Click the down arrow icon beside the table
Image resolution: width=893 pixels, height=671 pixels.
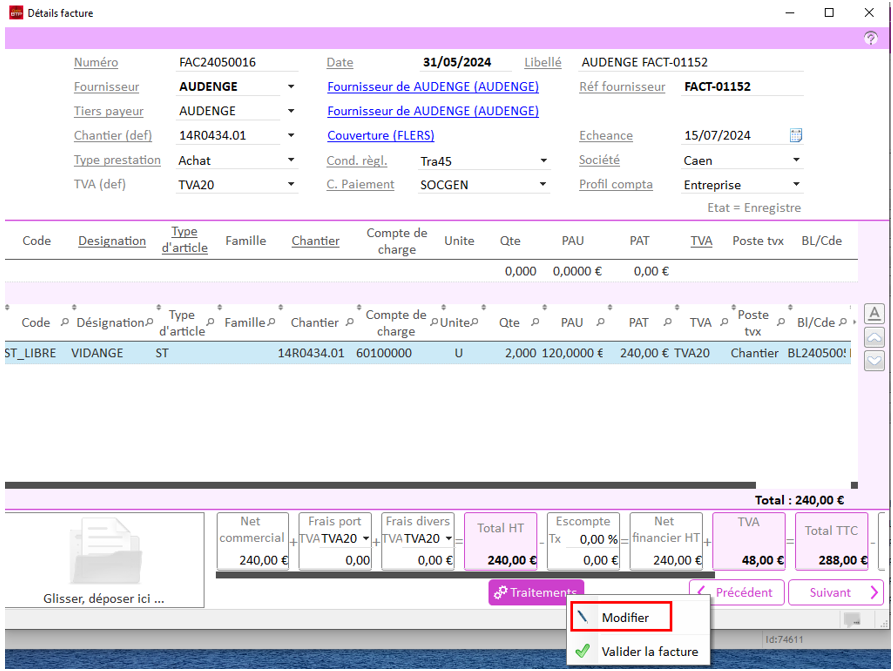click(873, 361)
